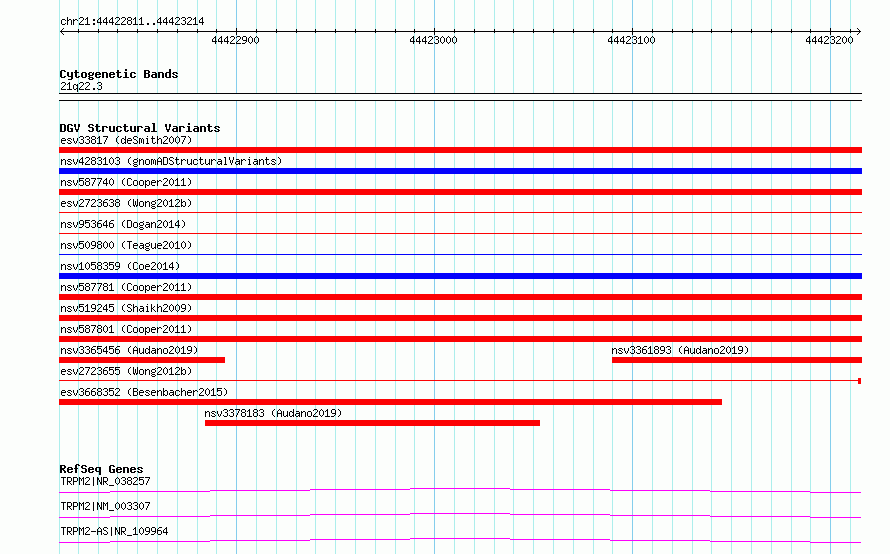Open the TRPM2|NM_003307 gene label
The image size is (890, 554).
click(105, 506)
